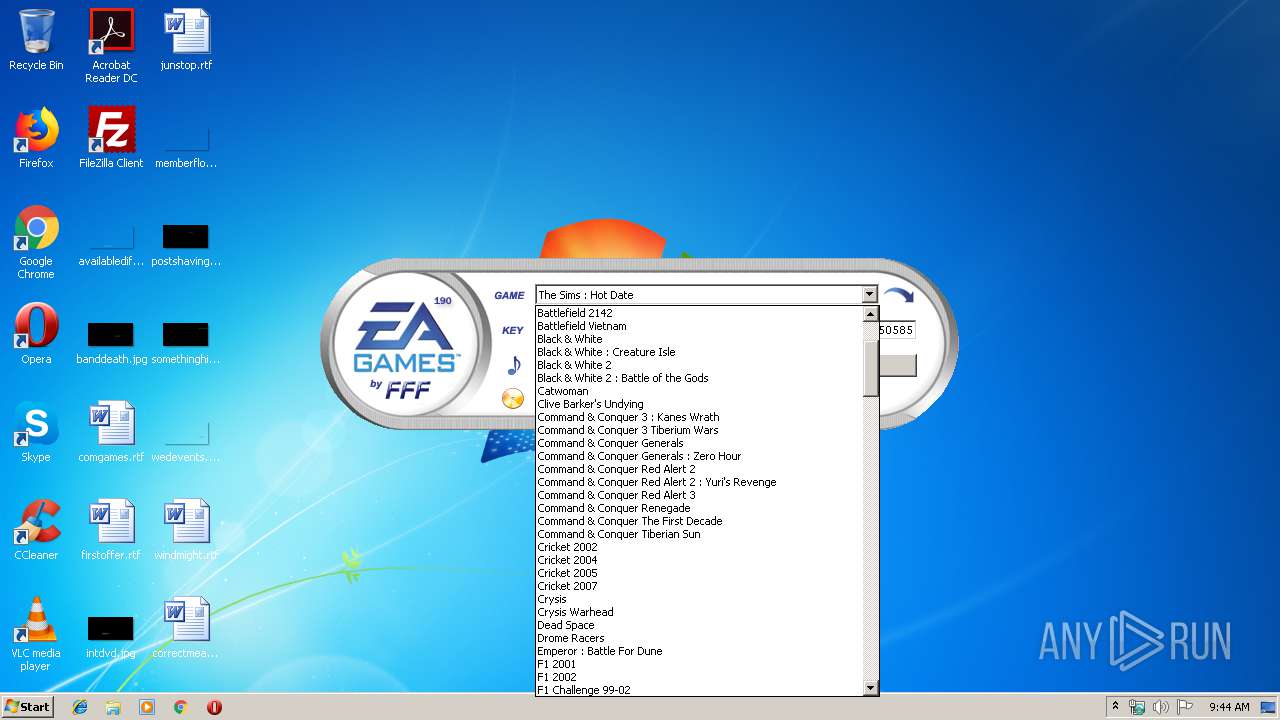The image size is (1280, 720).
Task: Open VLC media player shortcut
Action: click(36, 634)
